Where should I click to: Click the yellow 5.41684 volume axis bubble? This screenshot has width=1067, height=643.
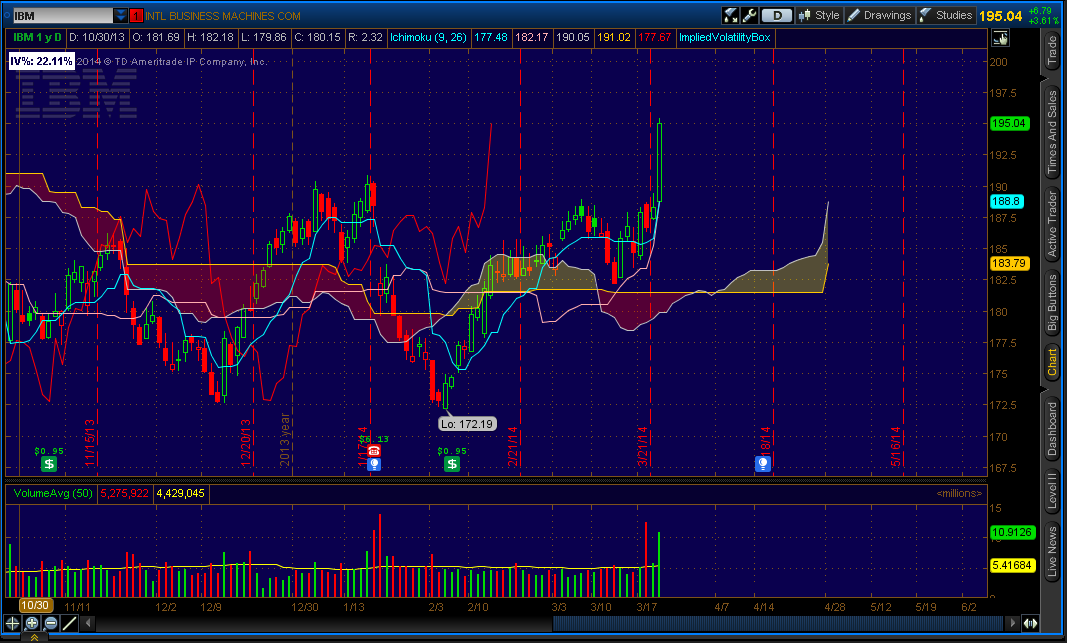pyautogui.click(x=1013, y=565)
